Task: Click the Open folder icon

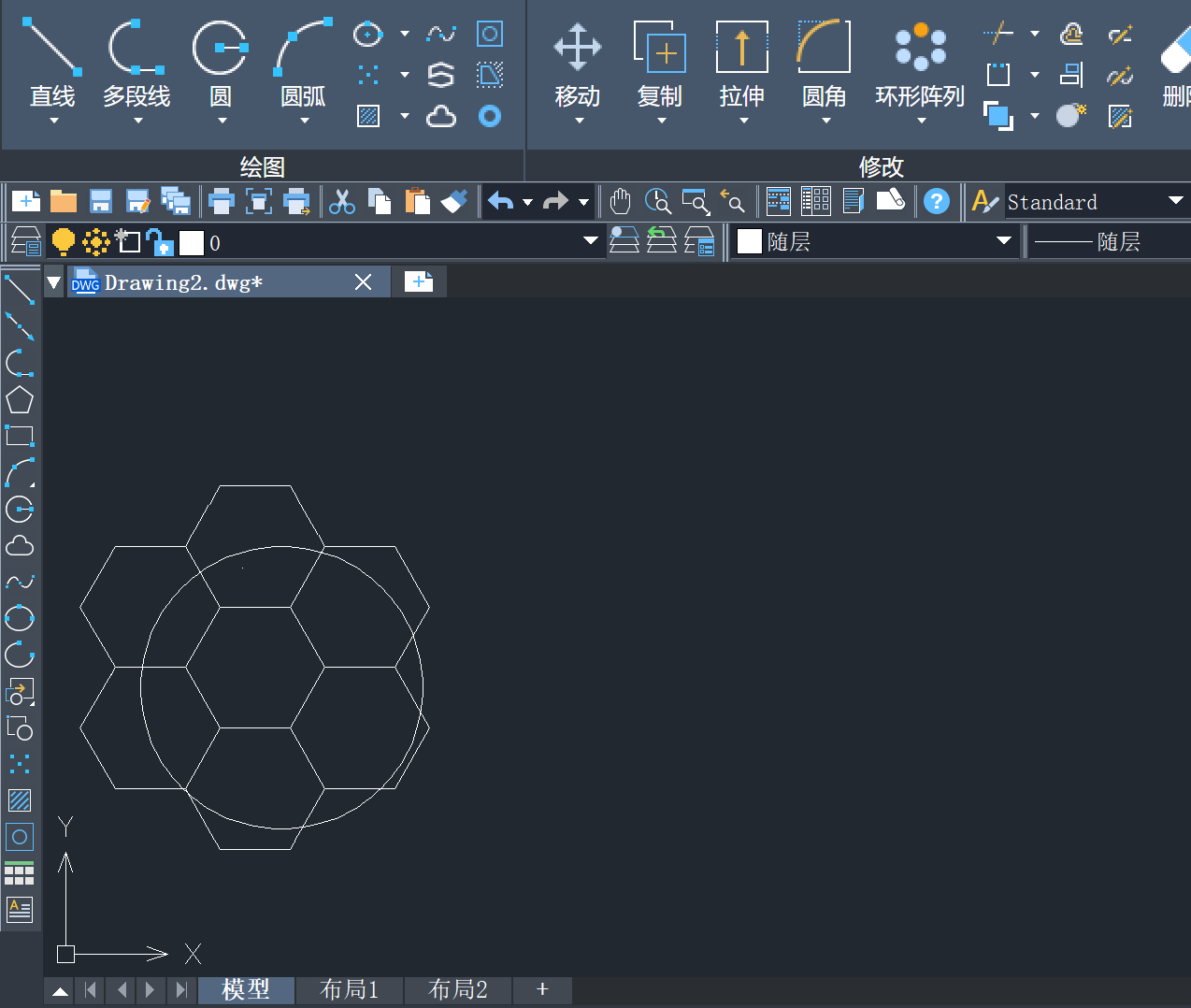Action: (64, 201)
